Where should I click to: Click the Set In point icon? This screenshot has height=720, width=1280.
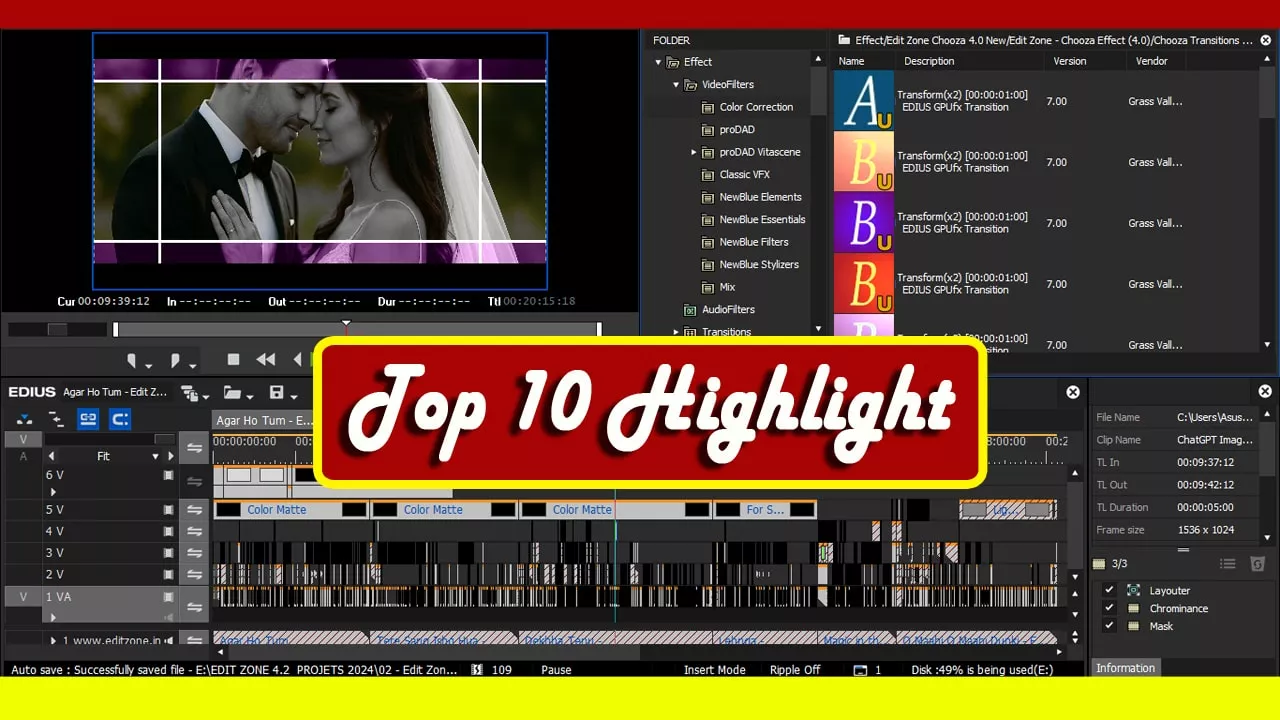[x=131, y=360]
